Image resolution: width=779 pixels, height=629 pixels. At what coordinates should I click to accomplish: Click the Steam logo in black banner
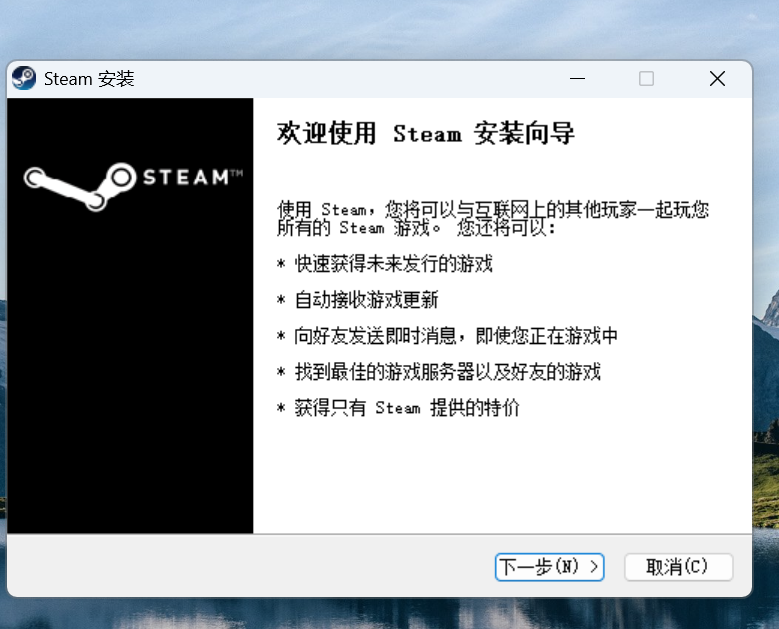(133, 185)
